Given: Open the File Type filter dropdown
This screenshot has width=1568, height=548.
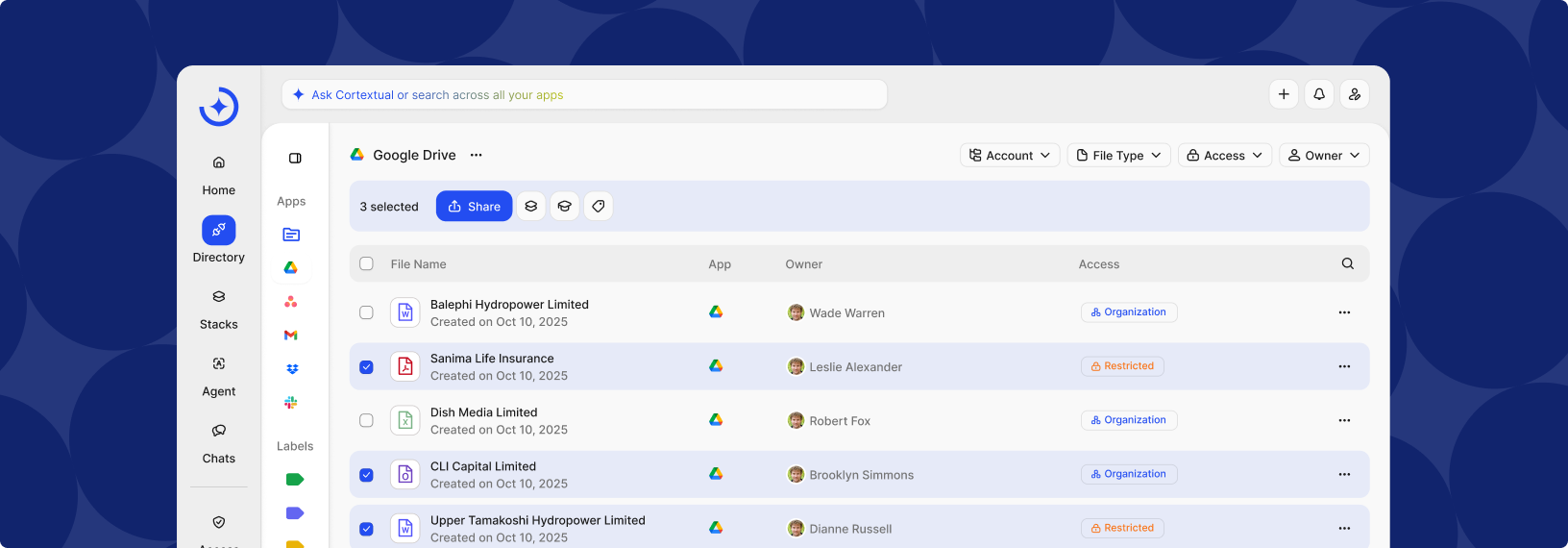Looking at the screenshot, I should [1118, 156].
